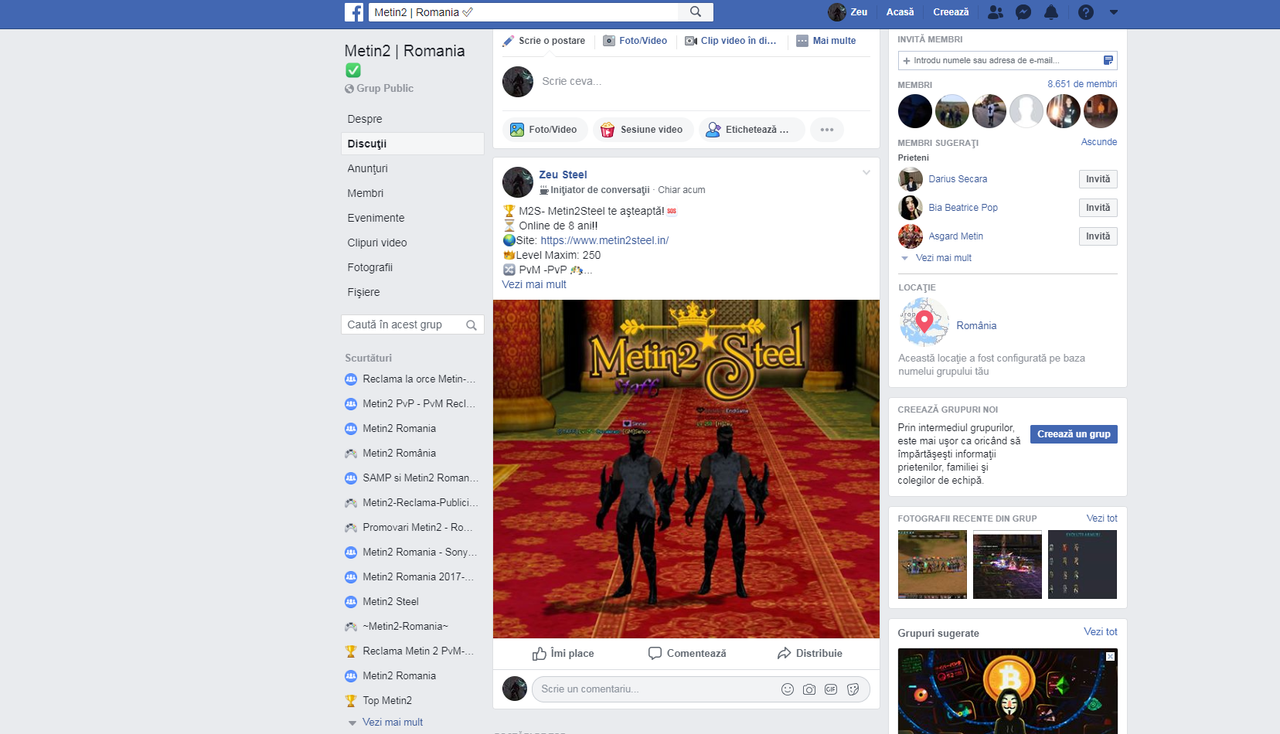1280x734 pixels.
Task: Open emoji picker in comment box
Action: coord(788,689)
